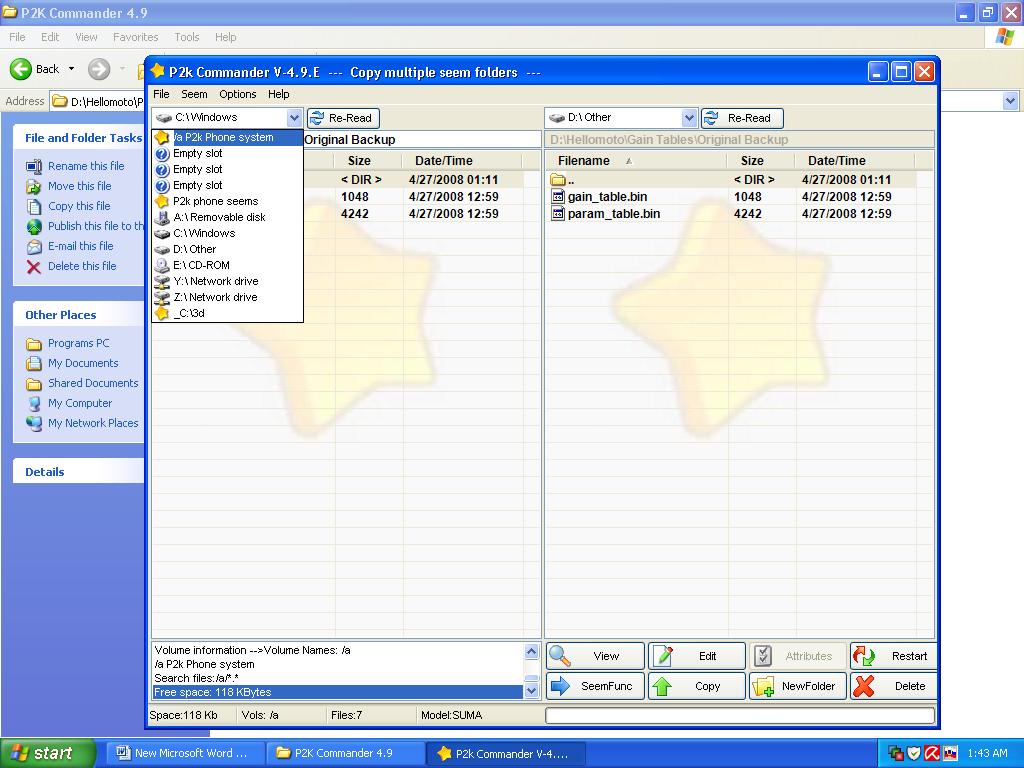1024x768 pixels.
Task: Click the param_table.bin file icon
Action: coord(558,214)
